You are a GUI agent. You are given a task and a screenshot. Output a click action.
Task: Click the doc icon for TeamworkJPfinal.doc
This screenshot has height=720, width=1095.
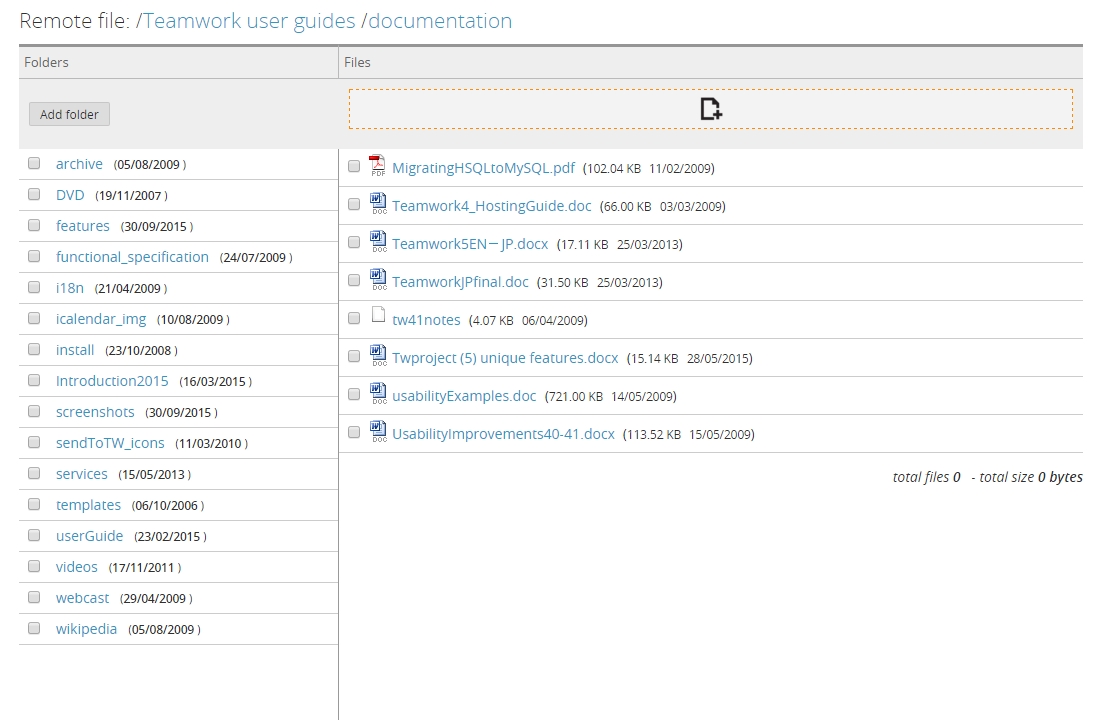click(378, 280)
